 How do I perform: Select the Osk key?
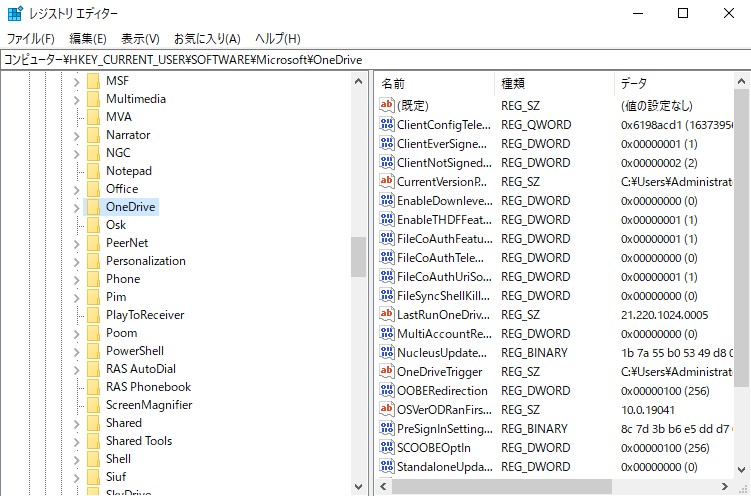pyautogui.click(x=116, y=225)
